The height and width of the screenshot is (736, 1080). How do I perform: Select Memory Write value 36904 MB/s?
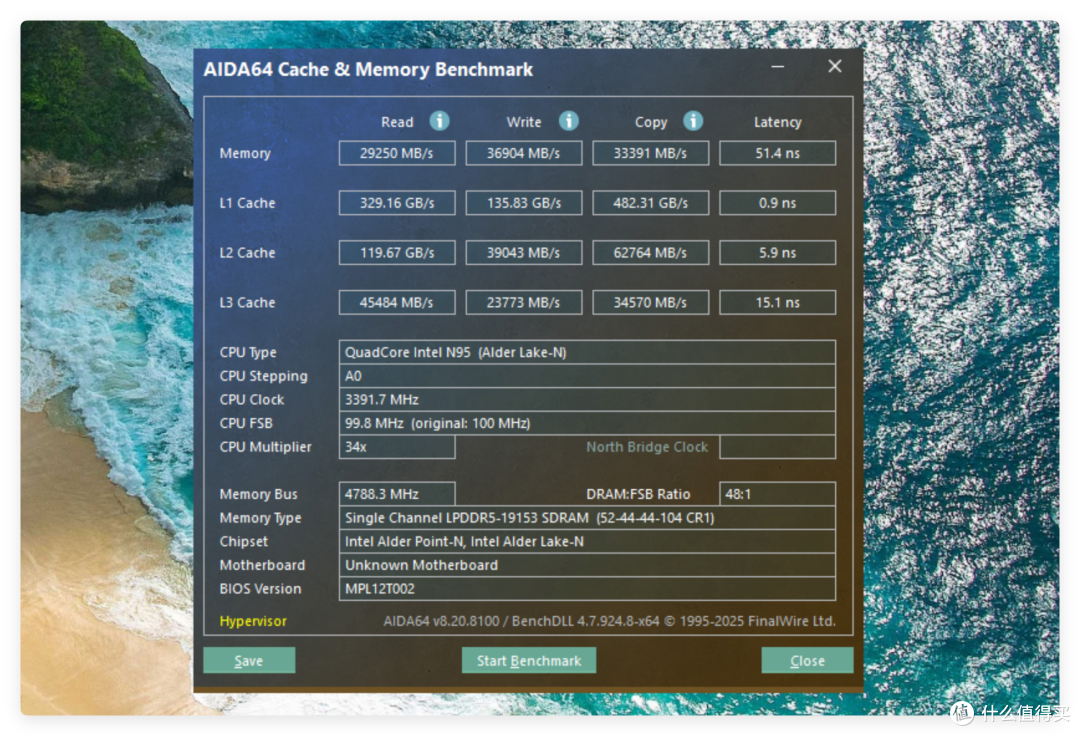pos(523,153)
